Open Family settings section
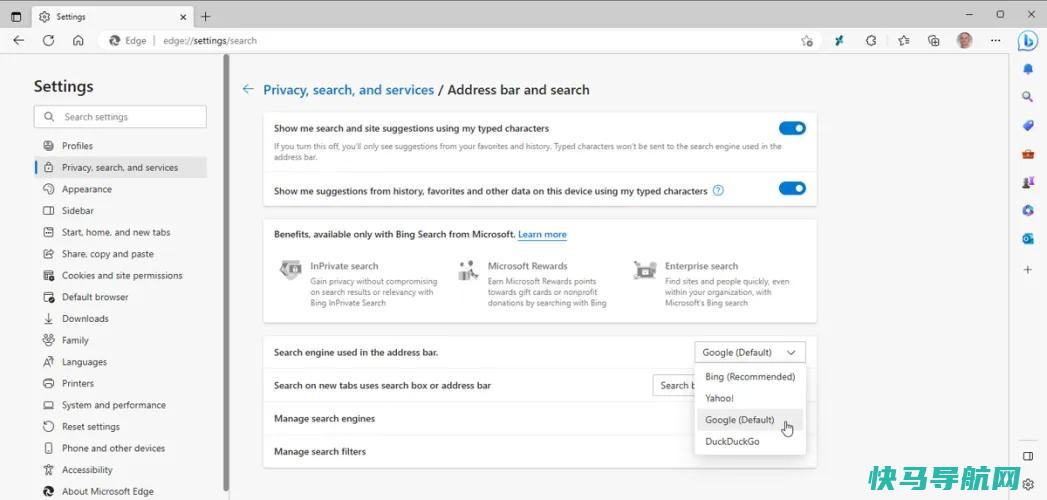 pyautogui.click(x=120, y=340)
